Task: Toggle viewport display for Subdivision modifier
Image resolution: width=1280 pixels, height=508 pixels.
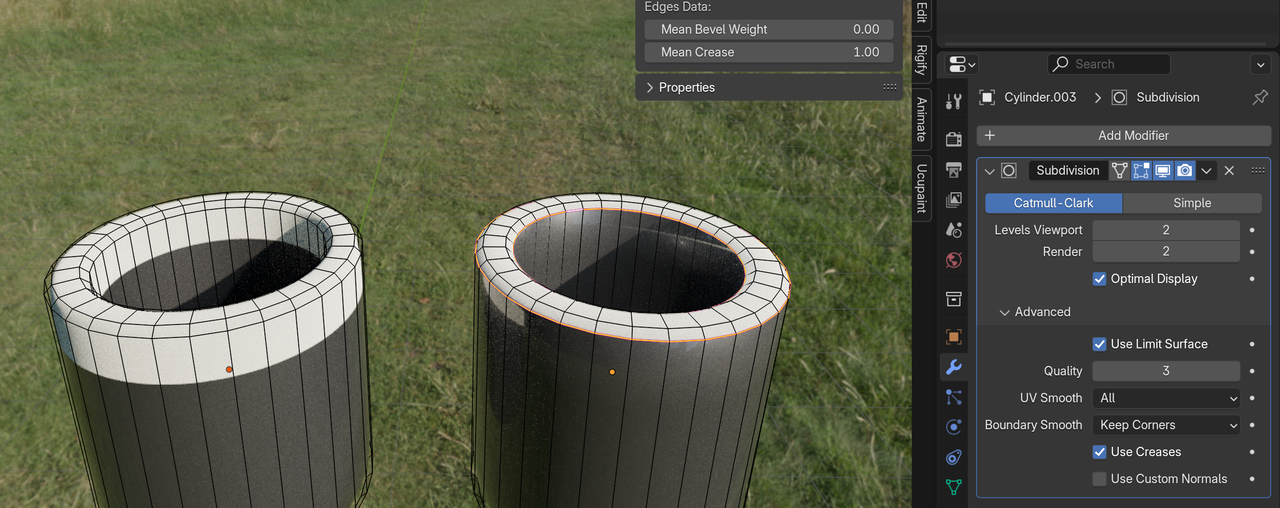Action: [x=1163, y=171]
